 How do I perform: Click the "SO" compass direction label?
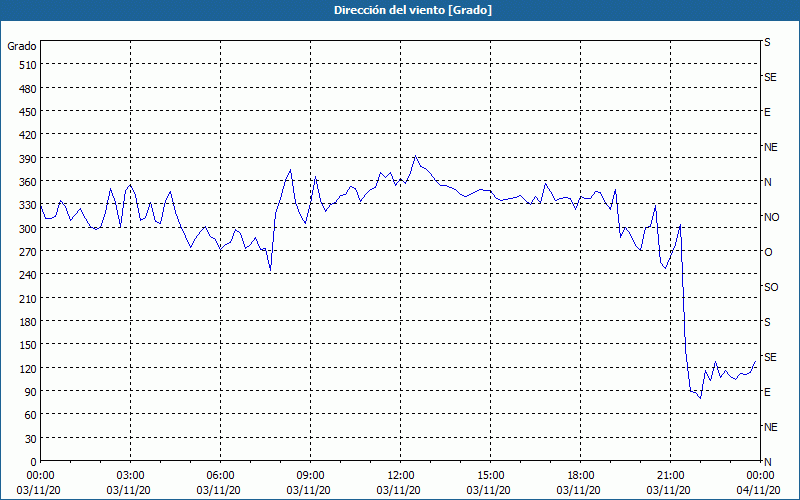pos(771,287)
